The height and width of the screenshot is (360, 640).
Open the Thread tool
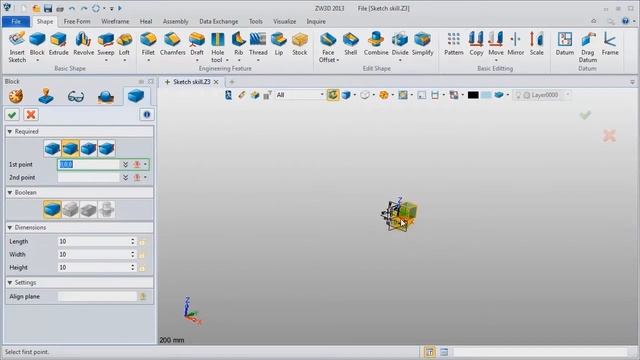tap(258, 43)
